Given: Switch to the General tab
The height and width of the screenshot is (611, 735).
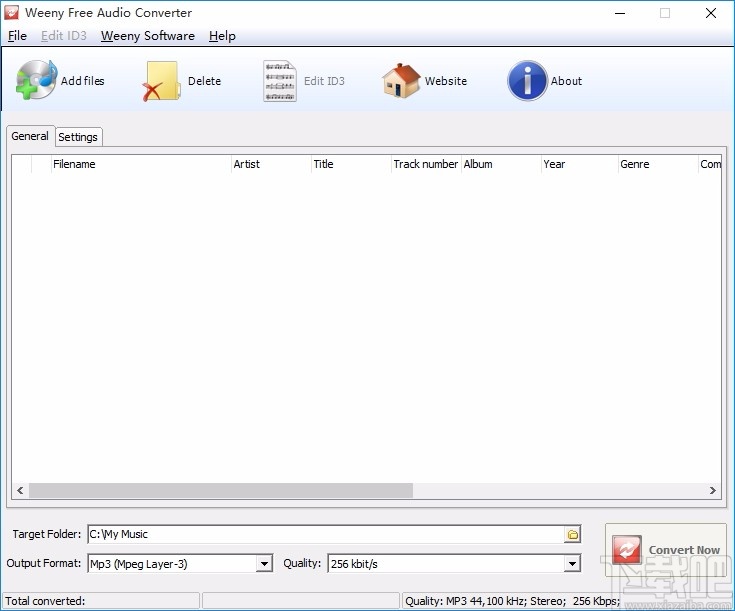Looking at the screenshot, I should [30, 136].
